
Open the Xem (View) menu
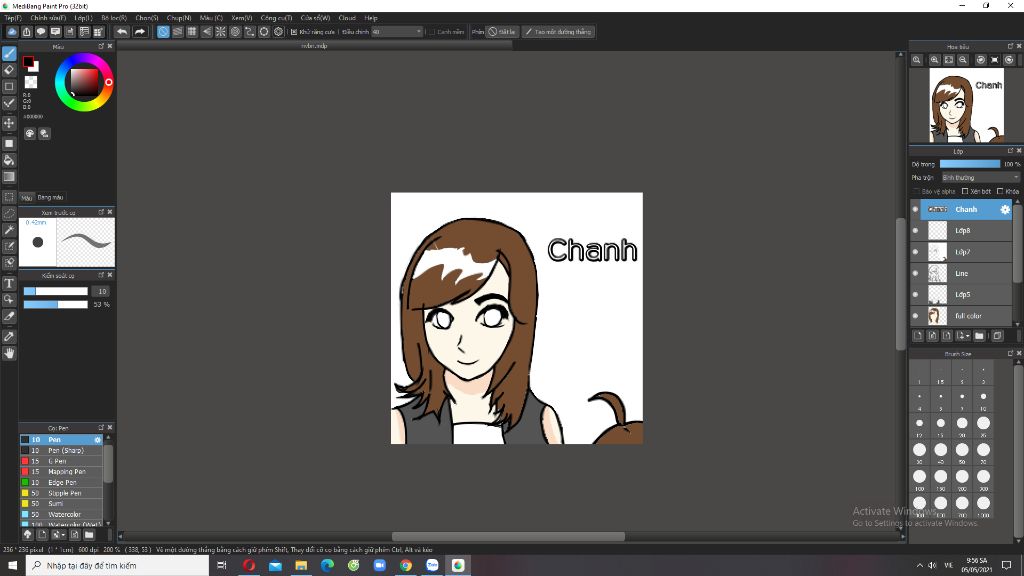tap(242, 18)
